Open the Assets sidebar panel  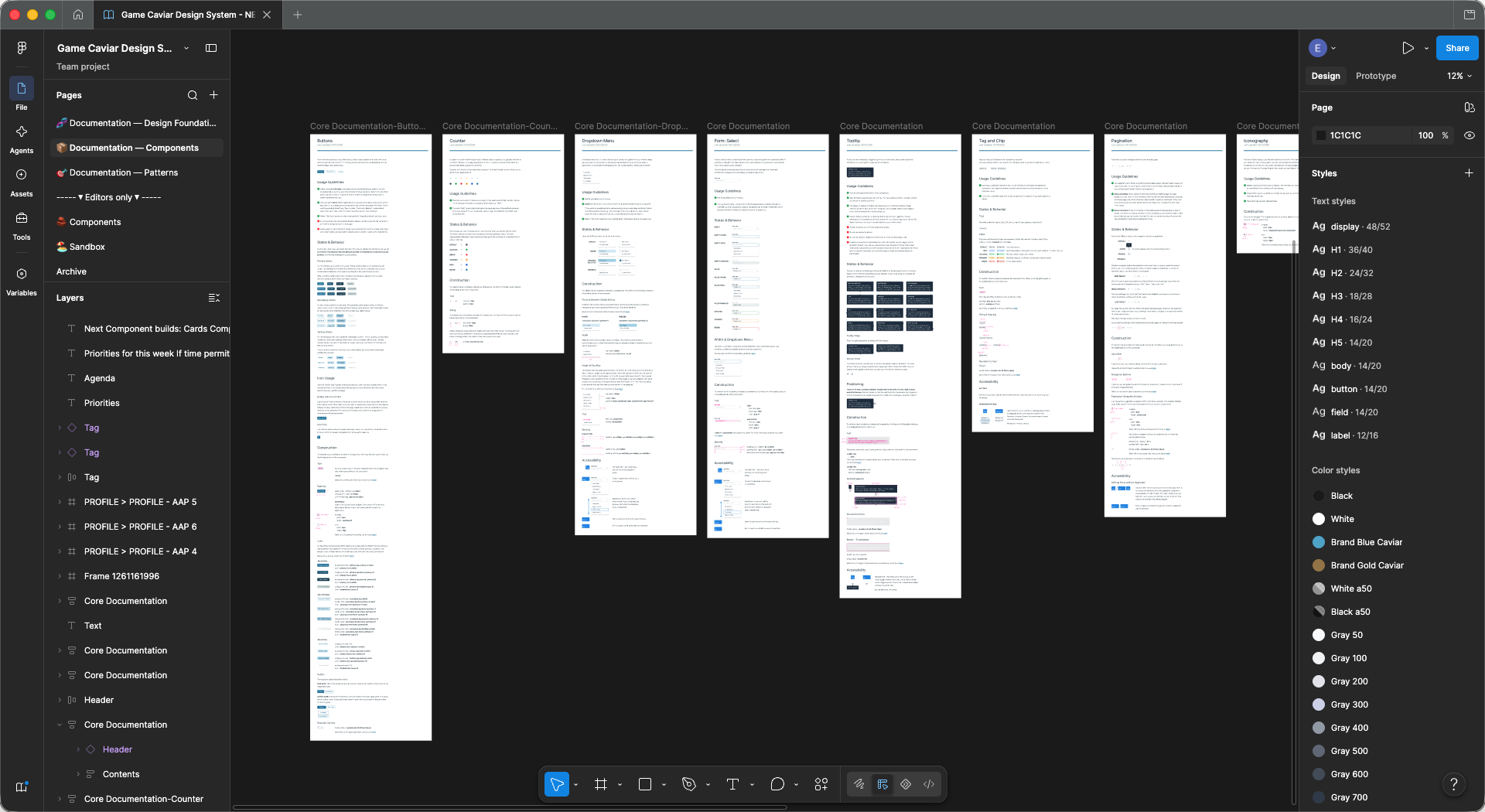point(22,181)
